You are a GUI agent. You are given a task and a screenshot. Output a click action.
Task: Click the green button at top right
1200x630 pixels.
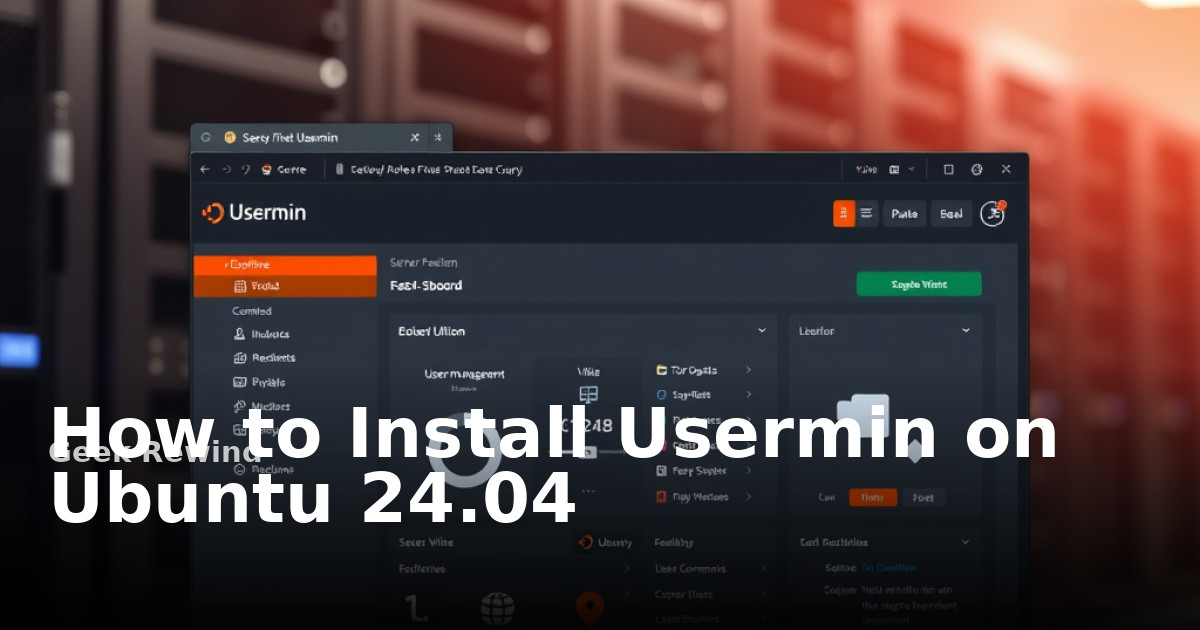click(919, 284)
